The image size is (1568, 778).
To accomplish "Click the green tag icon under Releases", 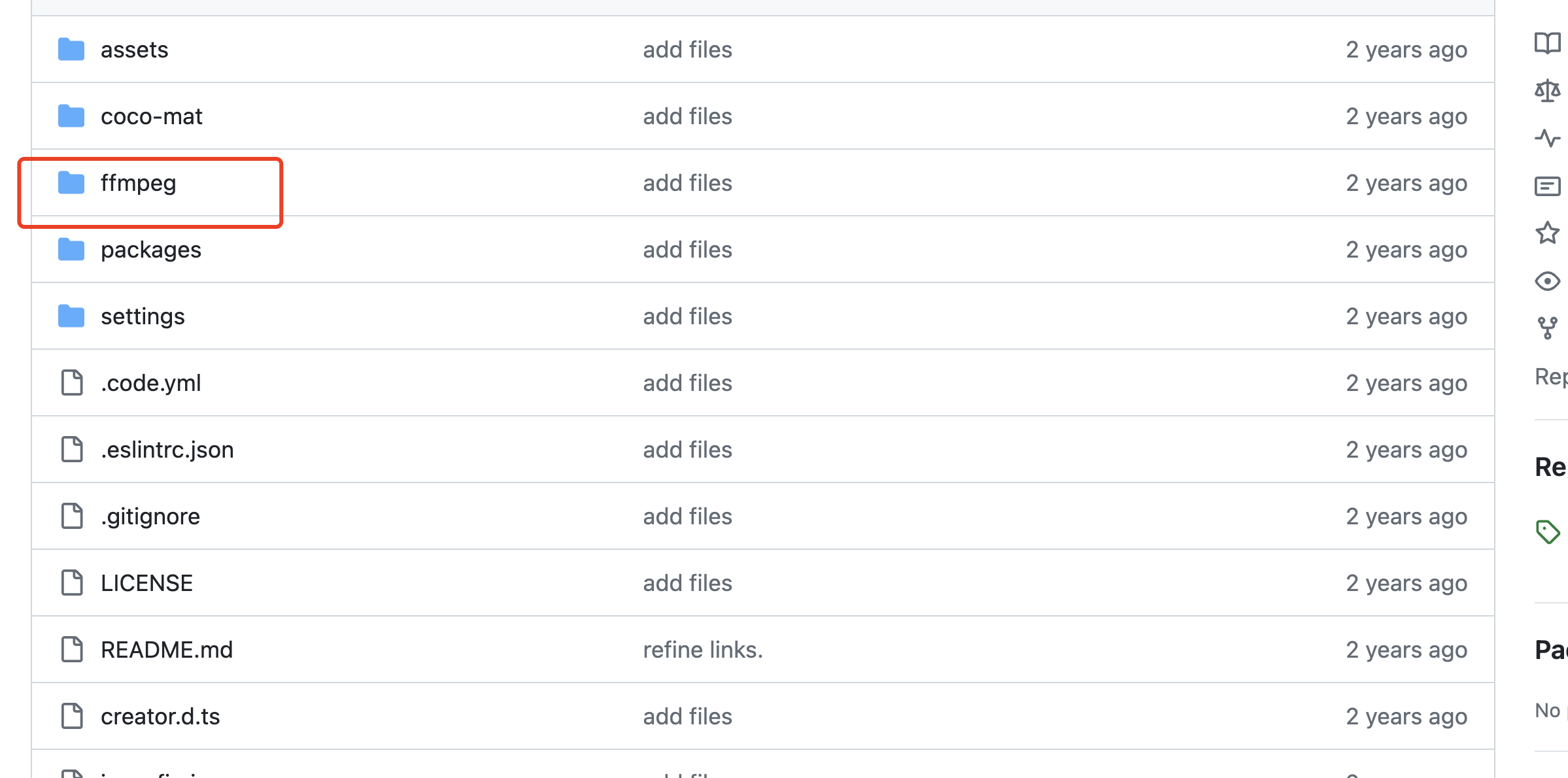I will point(1547,532).
